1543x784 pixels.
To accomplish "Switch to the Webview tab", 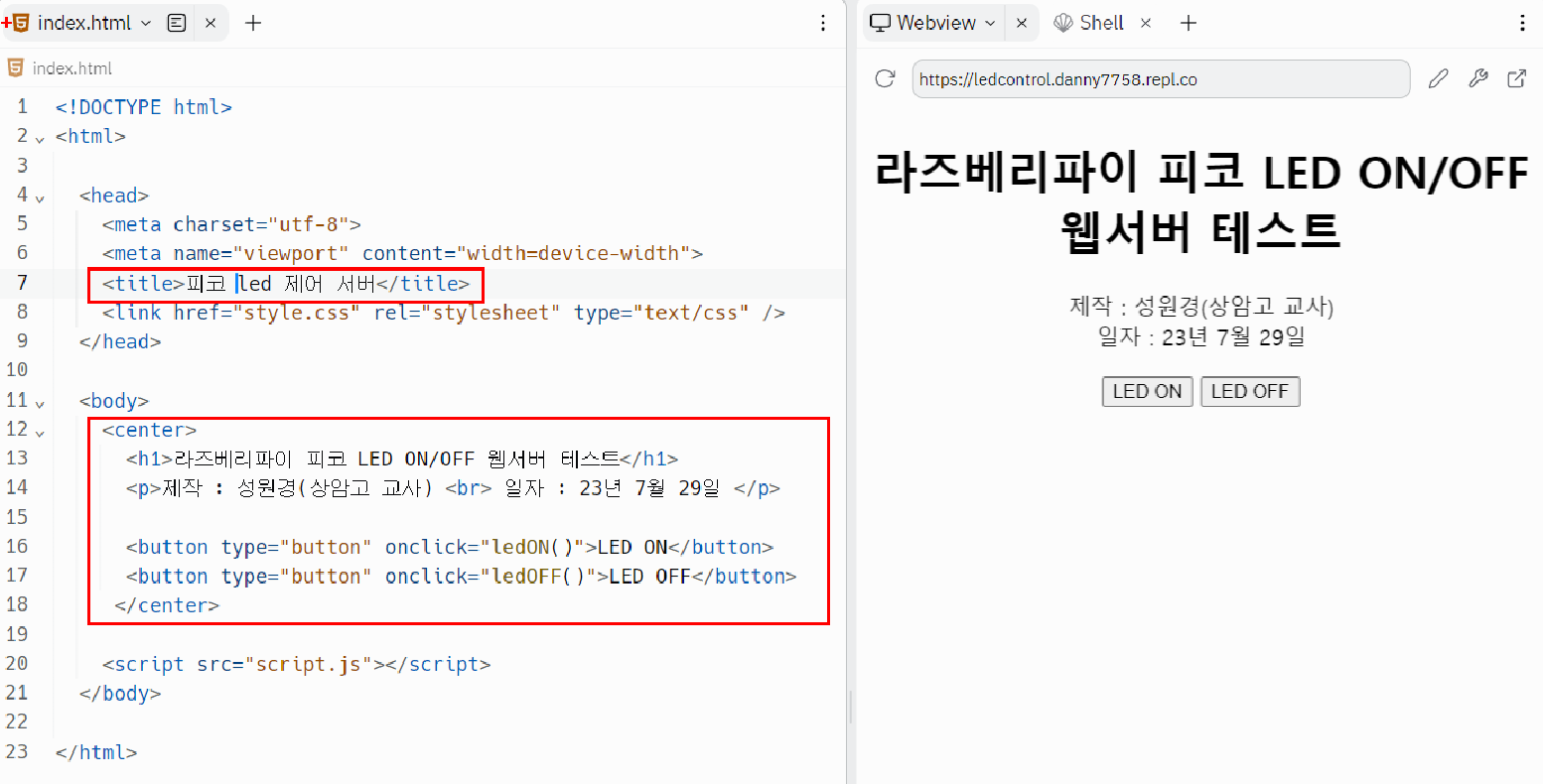I will click(x=935, y=23).
